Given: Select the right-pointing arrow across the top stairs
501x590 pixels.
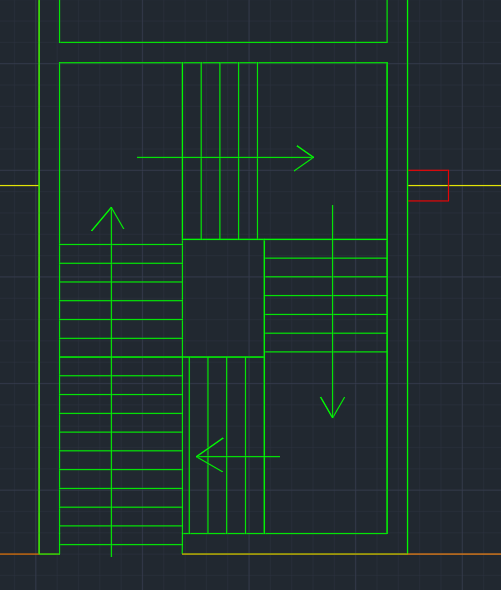Looking at the screenshot, I should [225, 158].
